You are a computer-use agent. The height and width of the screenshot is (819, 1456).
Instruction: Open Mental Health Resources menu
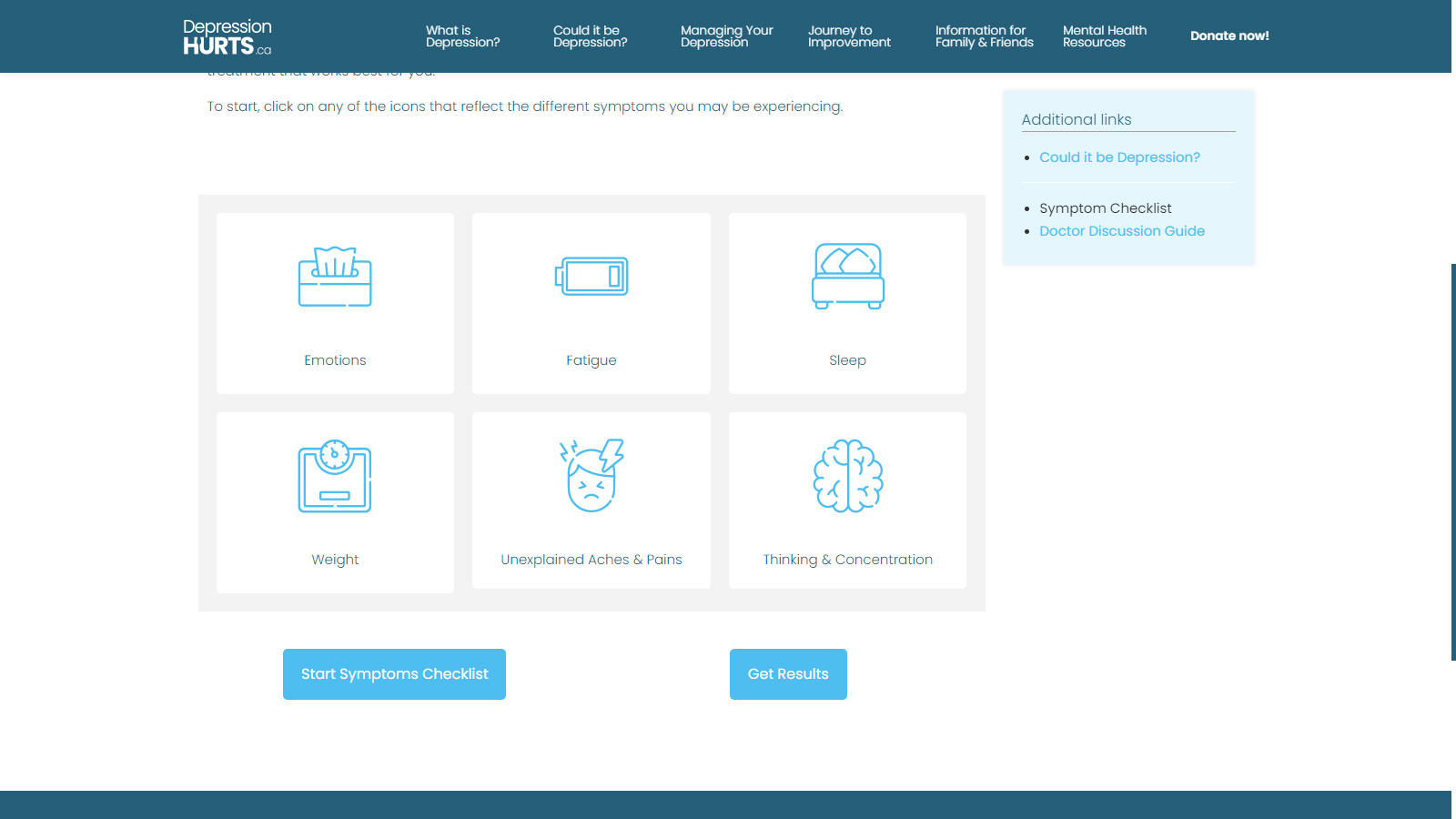point(1104,36)
